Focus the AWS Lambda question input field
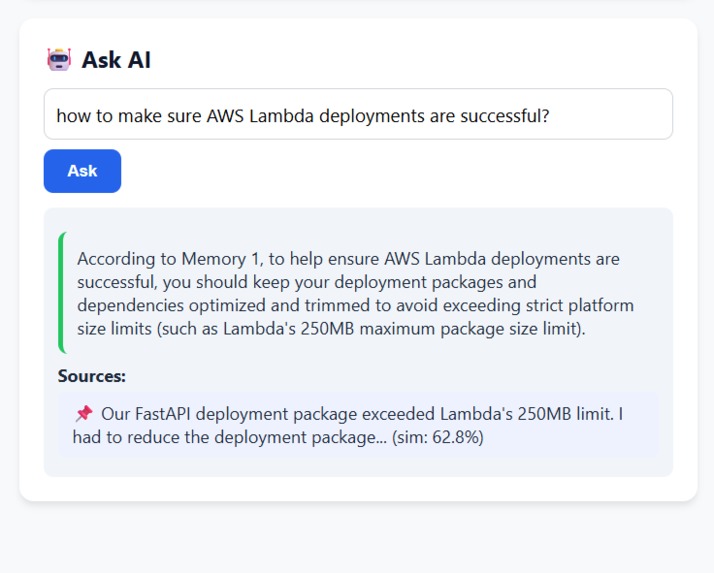This screenshot has width=714, height=573. point(358,114)
